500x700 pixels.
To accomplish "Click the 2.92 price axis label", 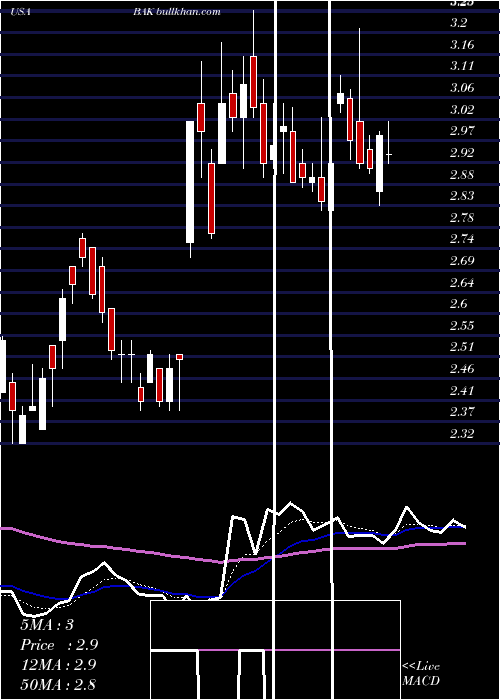I will click(462, 153).
